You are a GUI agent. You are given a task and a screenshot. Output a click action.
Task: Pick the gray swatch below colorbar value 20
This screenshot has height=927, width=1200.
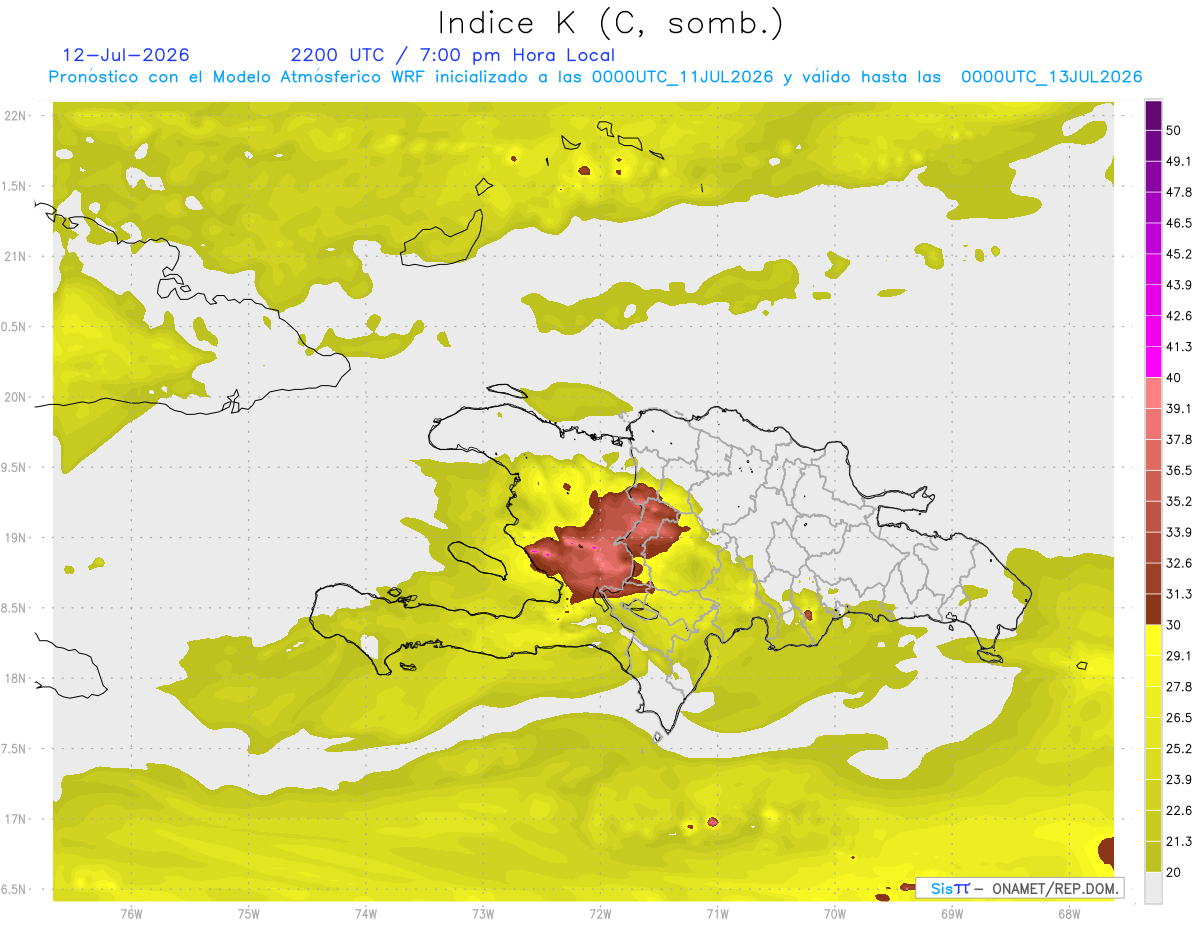[1153, 887]
